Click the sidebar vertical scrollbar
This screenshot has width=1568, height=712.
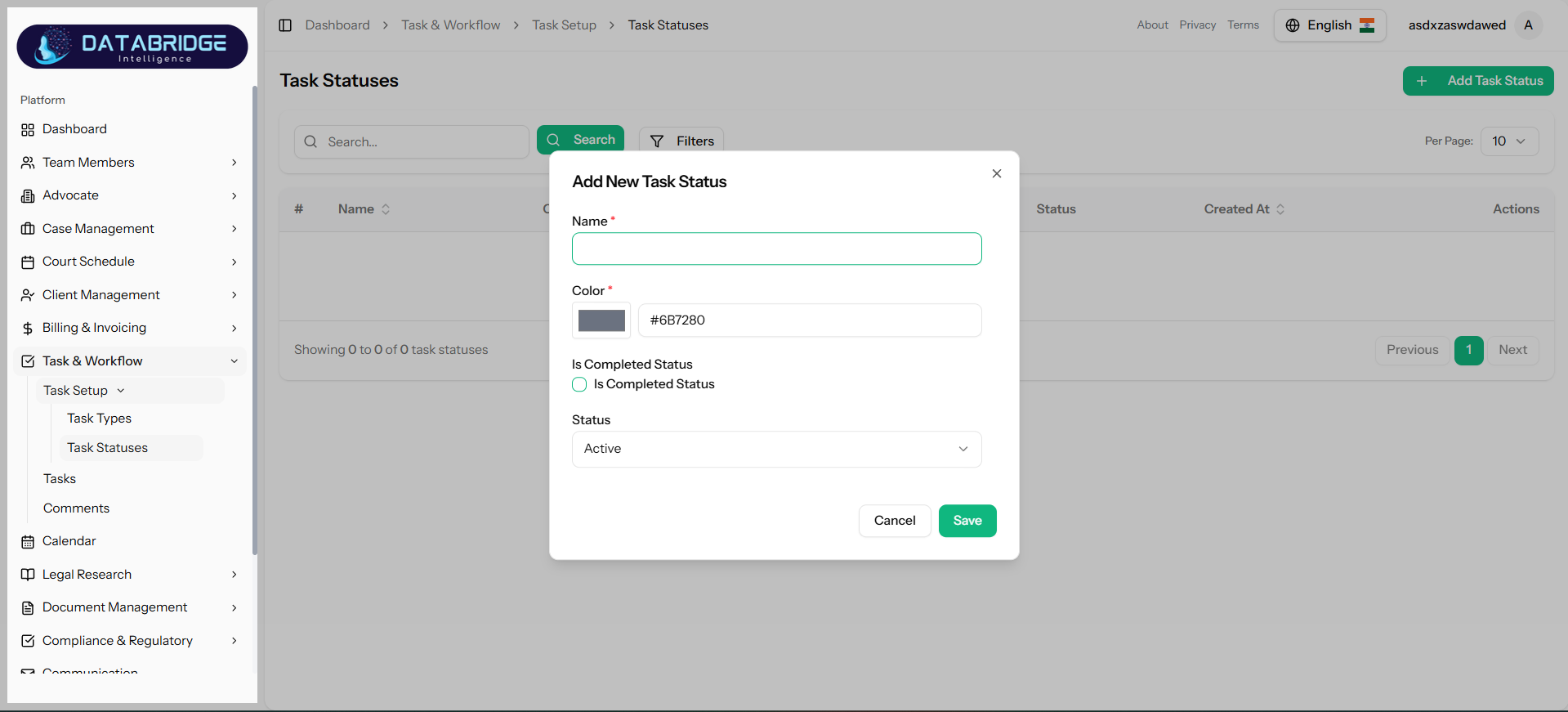tap(254, 319)
